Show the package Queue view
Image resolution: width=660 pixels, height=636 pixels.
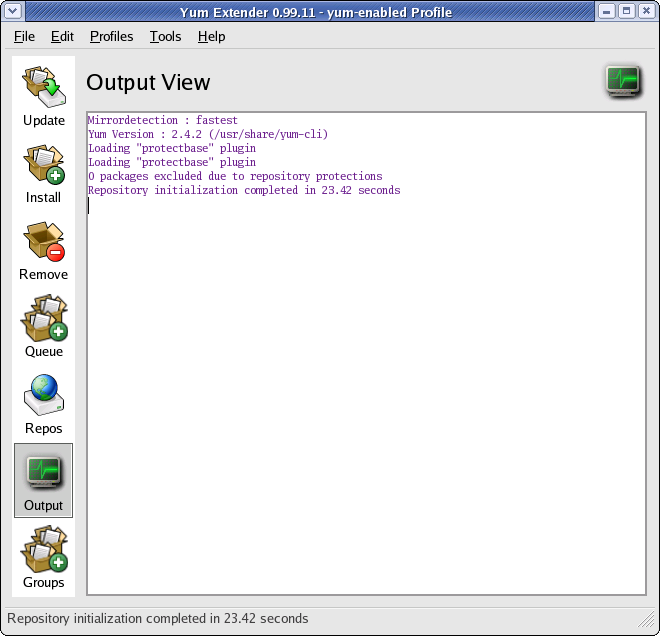click(x=44, y=327)
